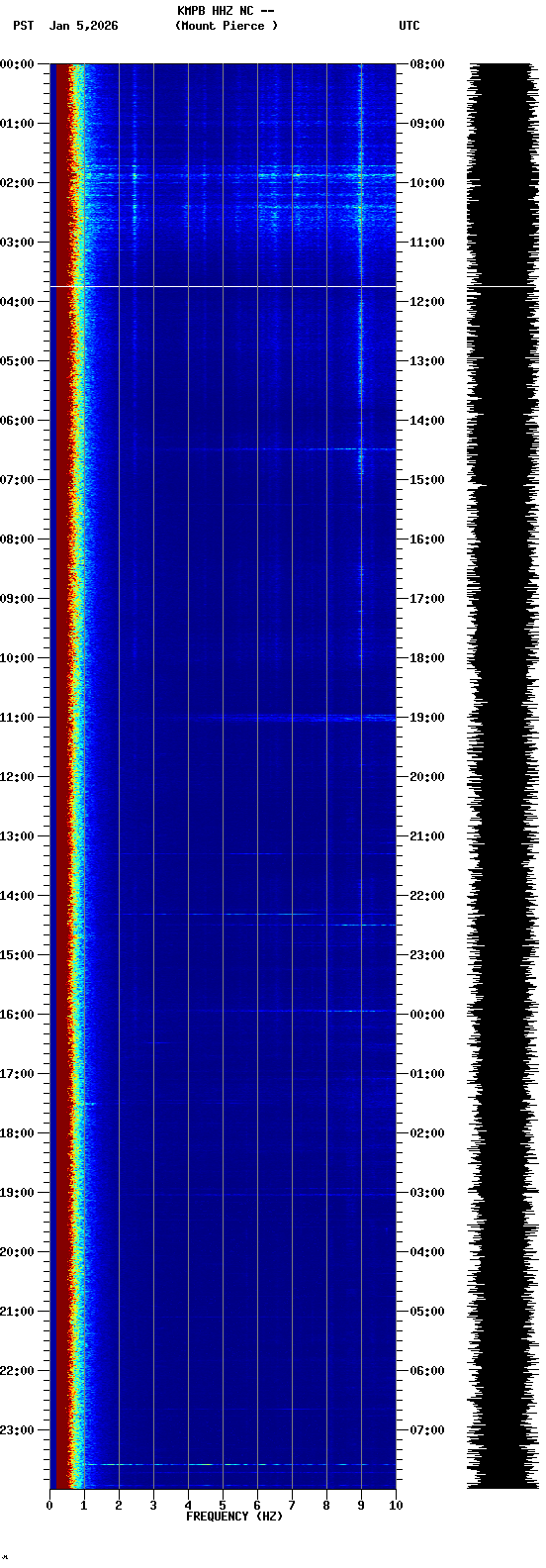This screenshot has width=546, height=1568.
Task: Click the 18:00 PST left-axis label
Action: pyautogui.click(x=18, y=1133)
